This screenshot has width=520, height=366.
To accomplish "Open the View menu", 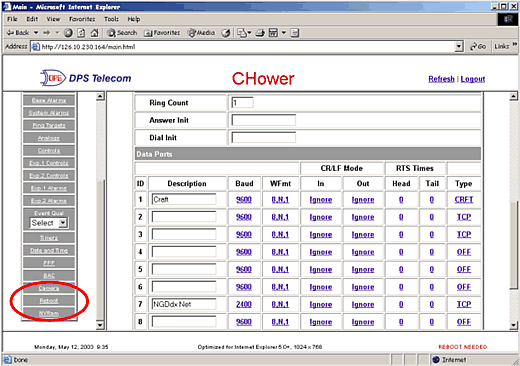I will click(x=53, y=19).
